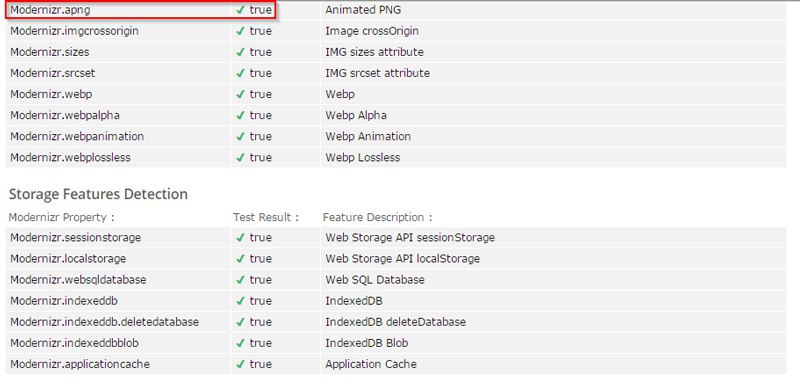
Task: Select the Modernizr.webp property row
Action: (396, 94)
